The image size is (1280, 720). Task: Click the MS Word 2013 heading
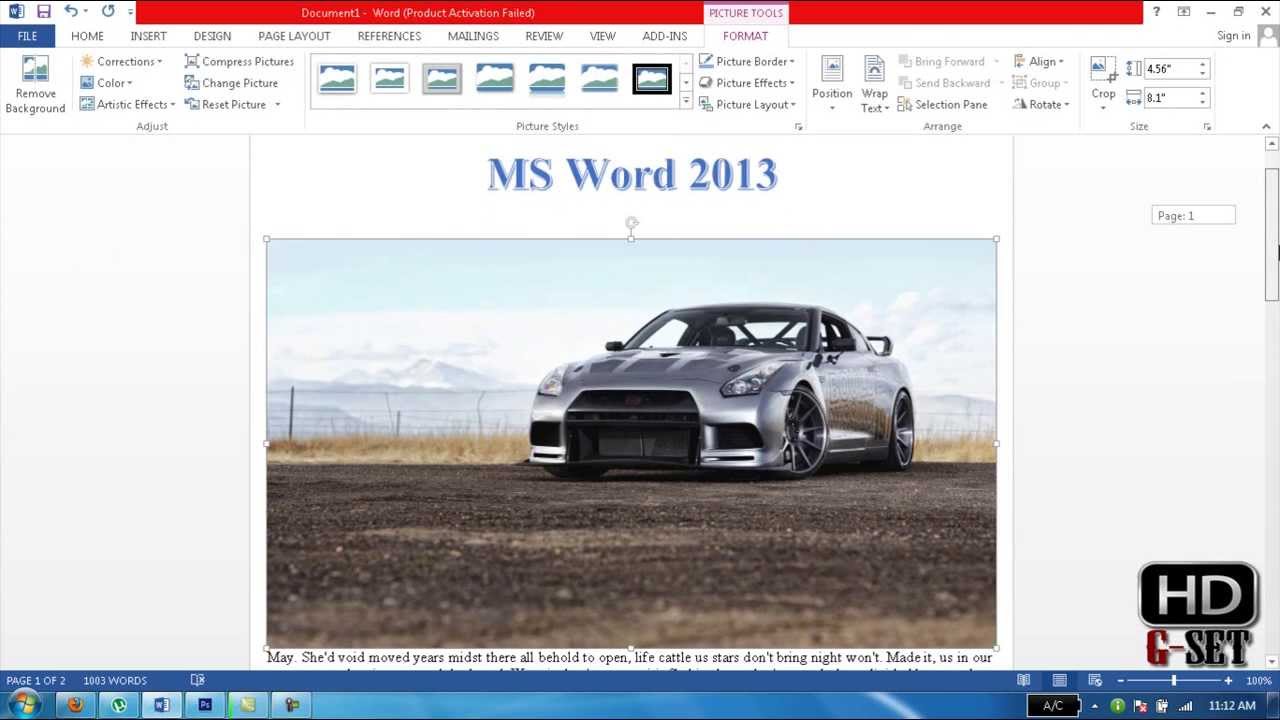coord(632,175)
